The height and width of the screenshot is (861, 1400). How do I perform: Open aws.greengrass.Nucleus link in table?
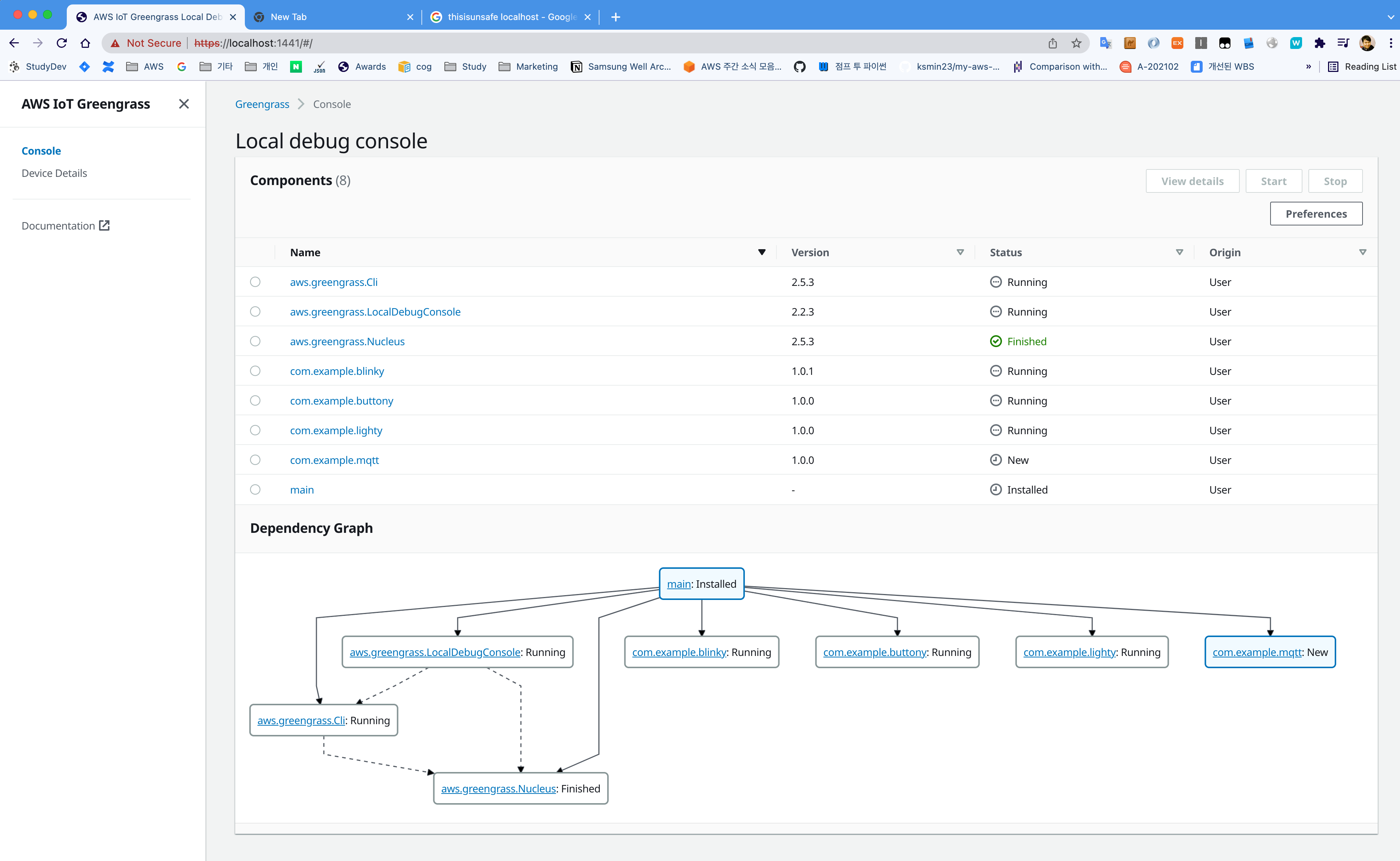tap(347, 341)
